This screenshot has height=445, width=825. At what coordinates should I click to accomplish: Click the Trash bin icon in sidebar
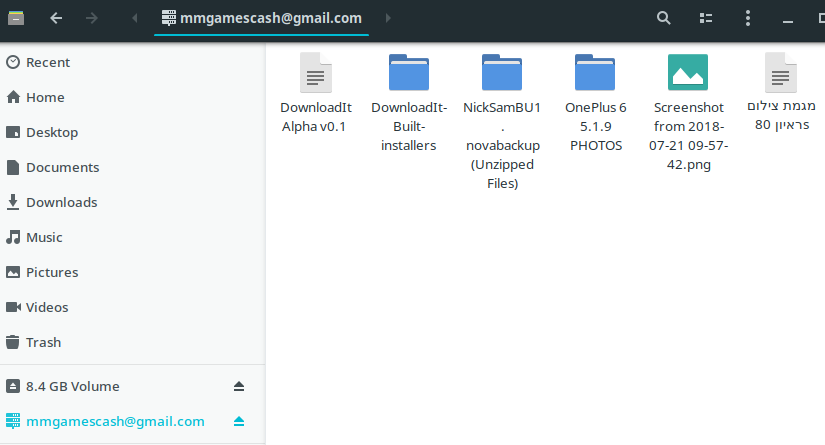(13, 342)
